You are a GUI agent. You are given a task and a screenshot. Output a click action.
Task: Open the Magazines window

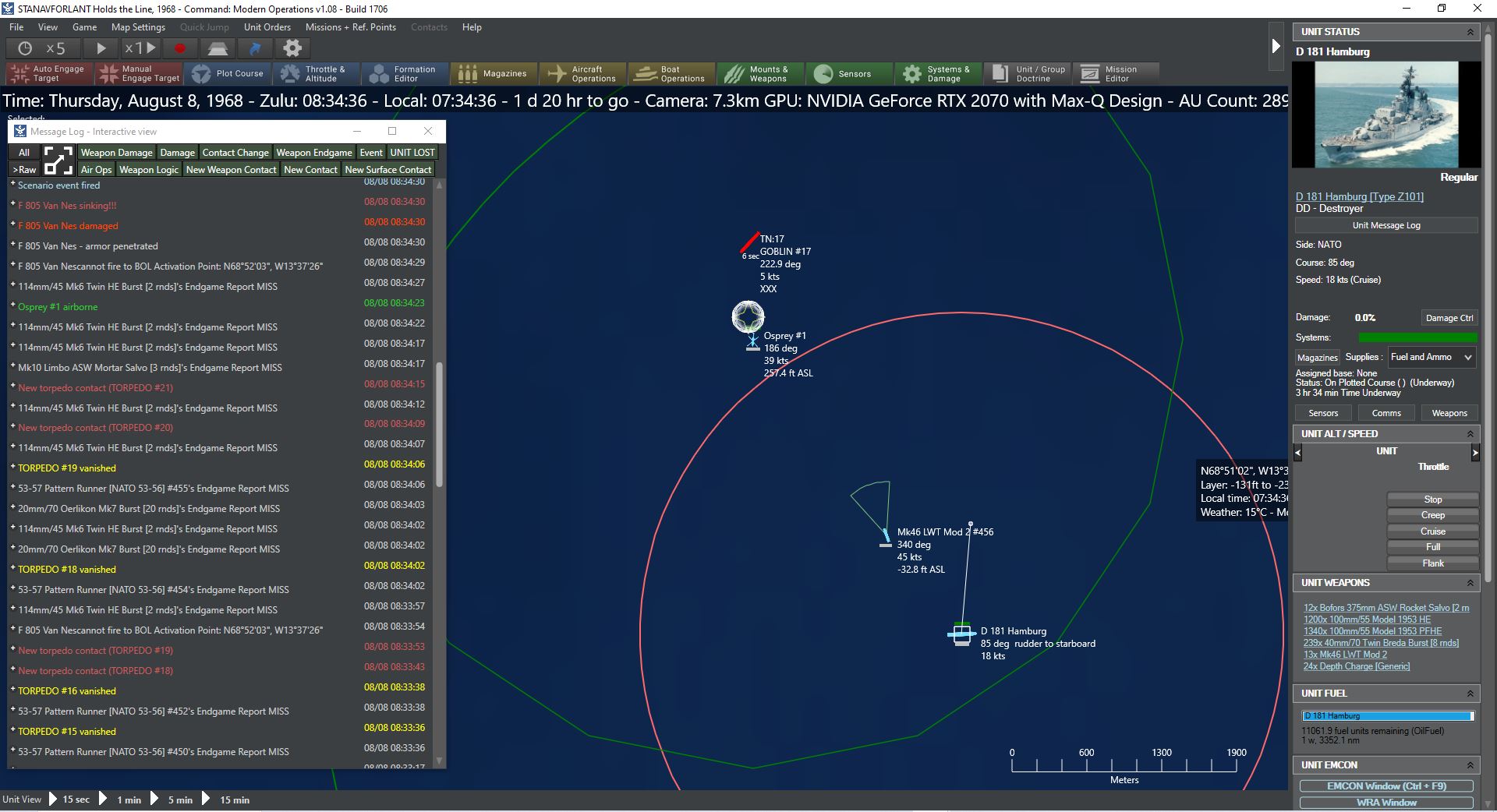(494, 73)
